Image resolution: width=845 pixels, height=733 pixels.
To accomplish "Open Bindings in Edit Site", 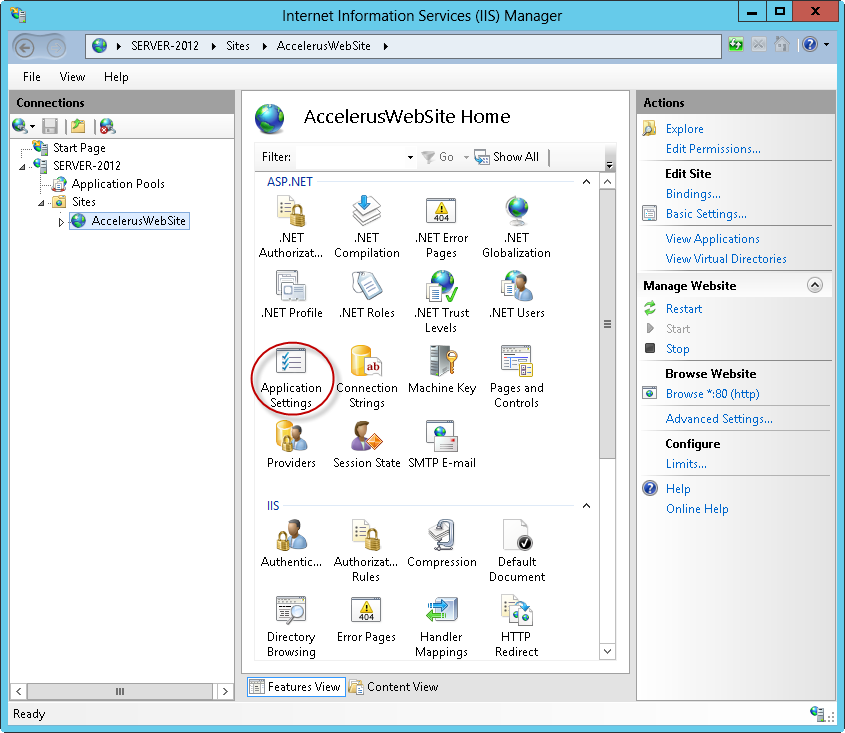I will [x=693, y=194].
